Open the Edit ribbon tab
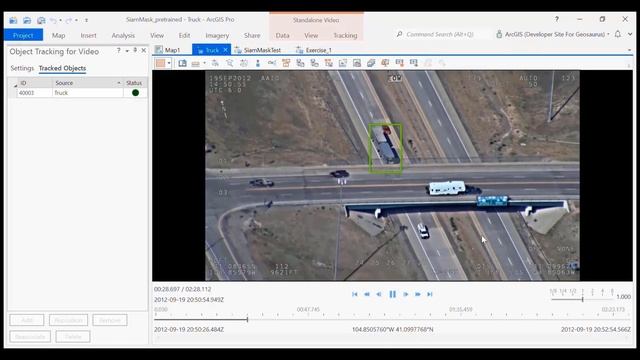 click(184, 36)
